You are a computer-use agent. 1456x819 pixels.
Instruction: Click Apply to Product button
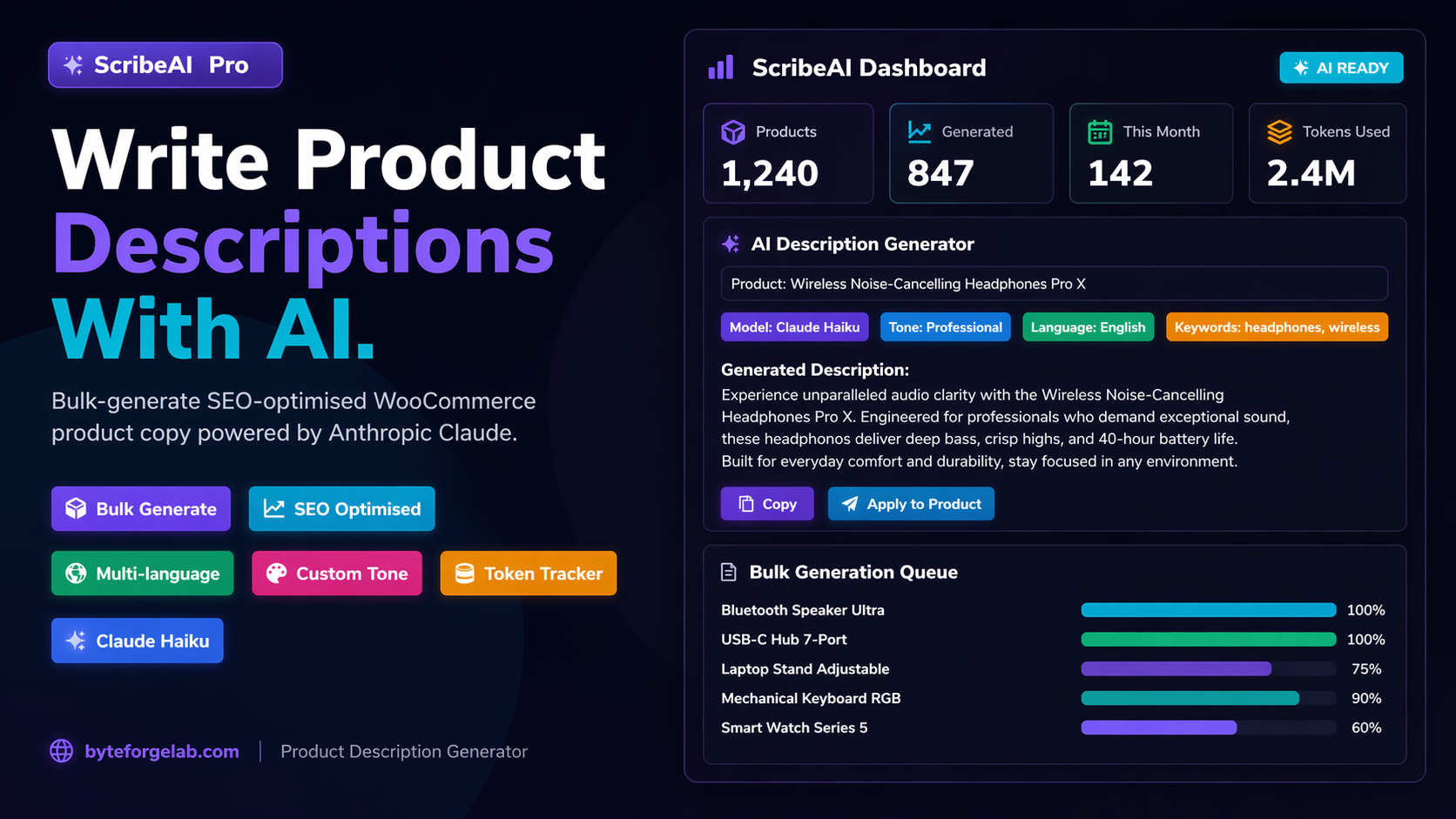point(911,504)
